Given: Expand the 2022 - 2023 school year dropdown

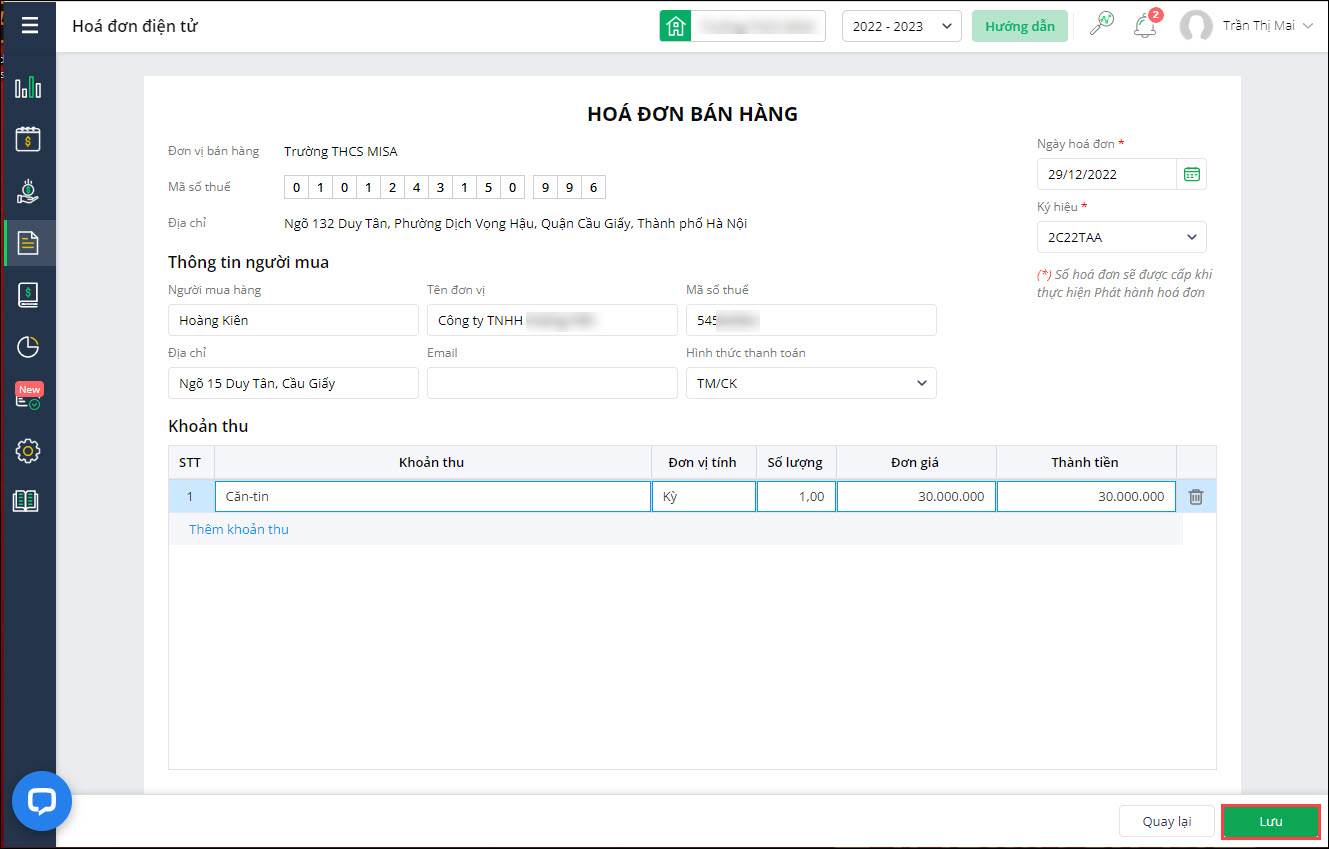Looking at the screenshot, I should [x=901, y=26].
